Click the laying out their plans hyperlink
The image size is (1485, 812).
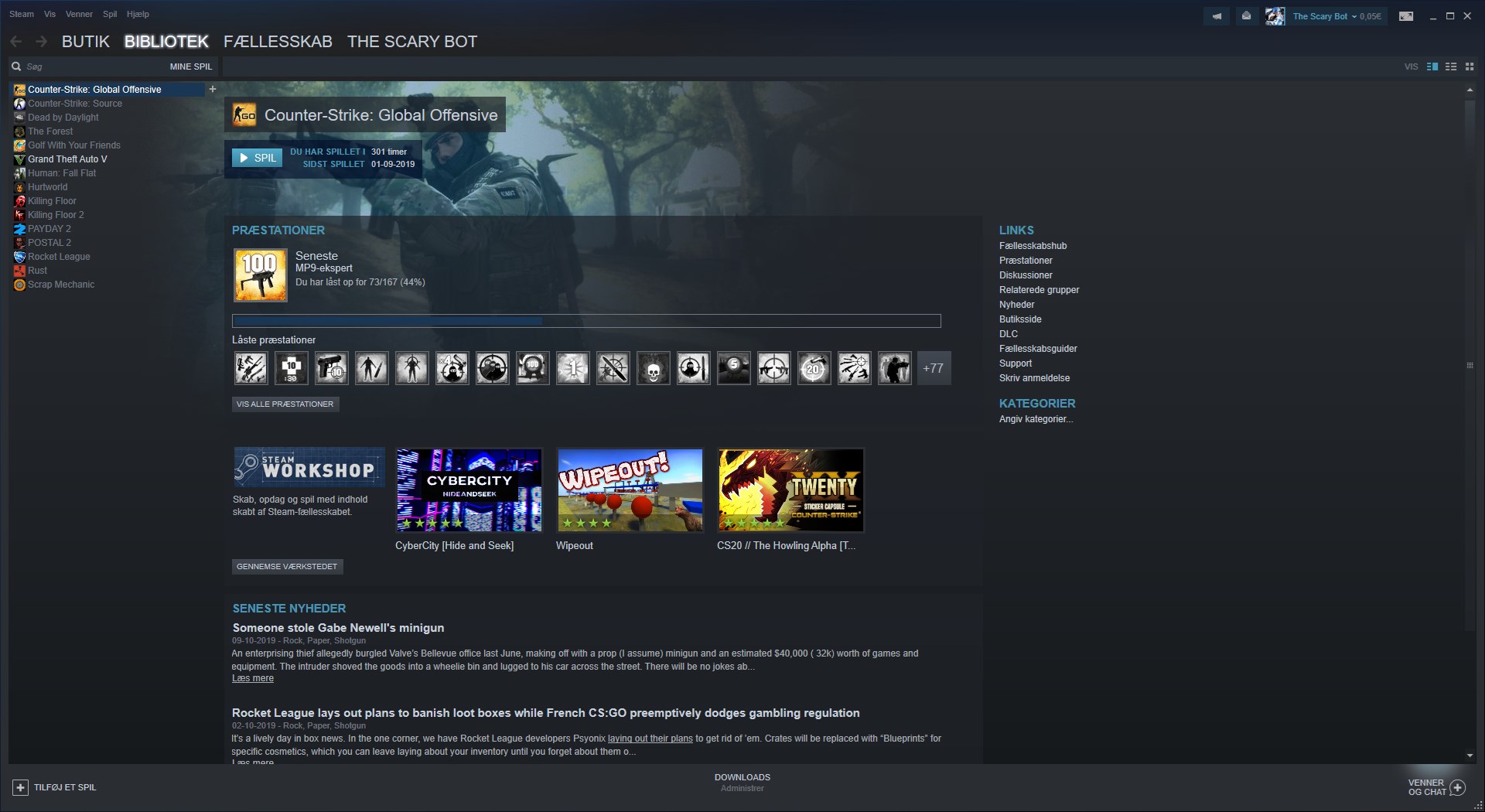click(650, 739)
